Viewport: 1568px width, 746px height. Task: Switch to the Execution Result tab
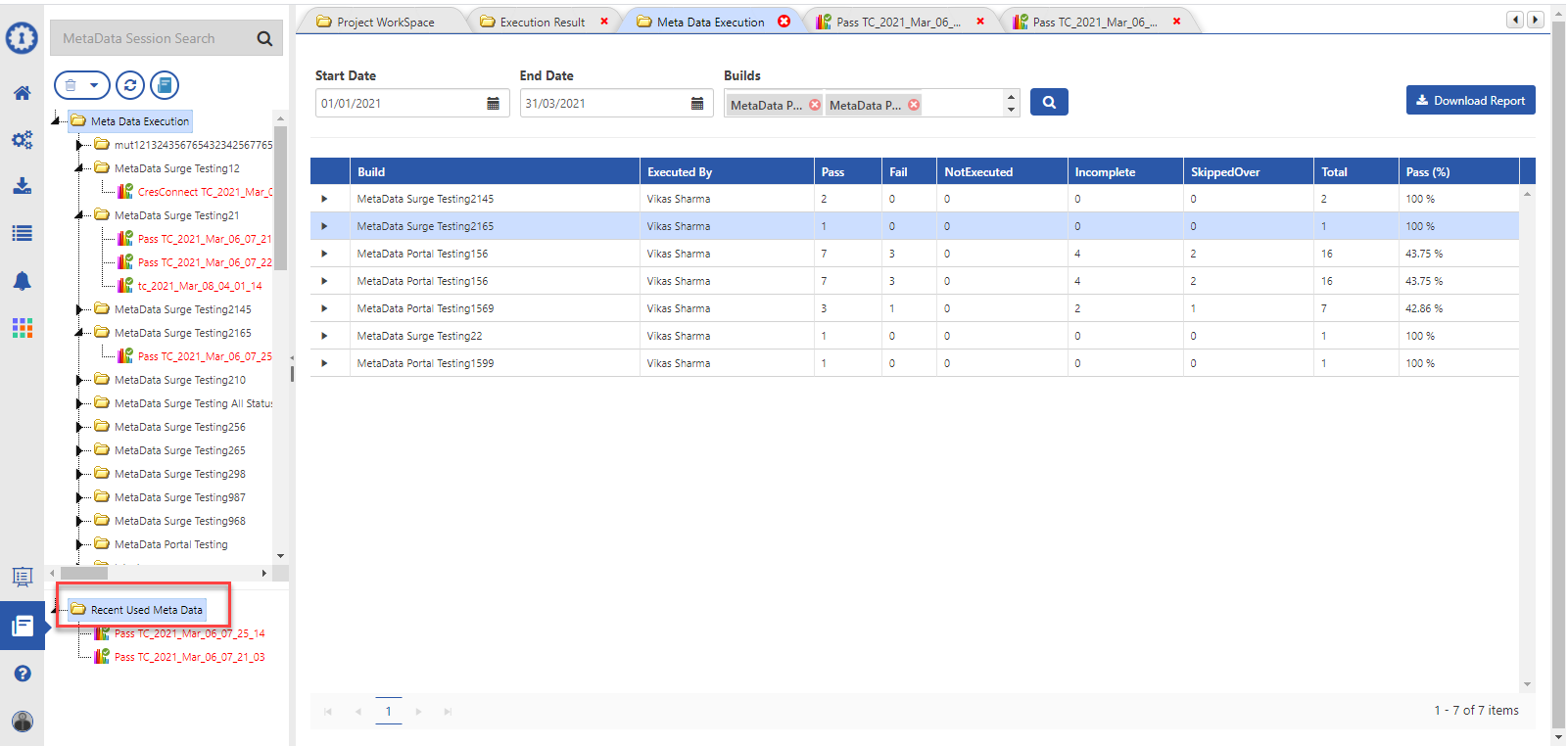pyautogui.click(x=542, y=22)
